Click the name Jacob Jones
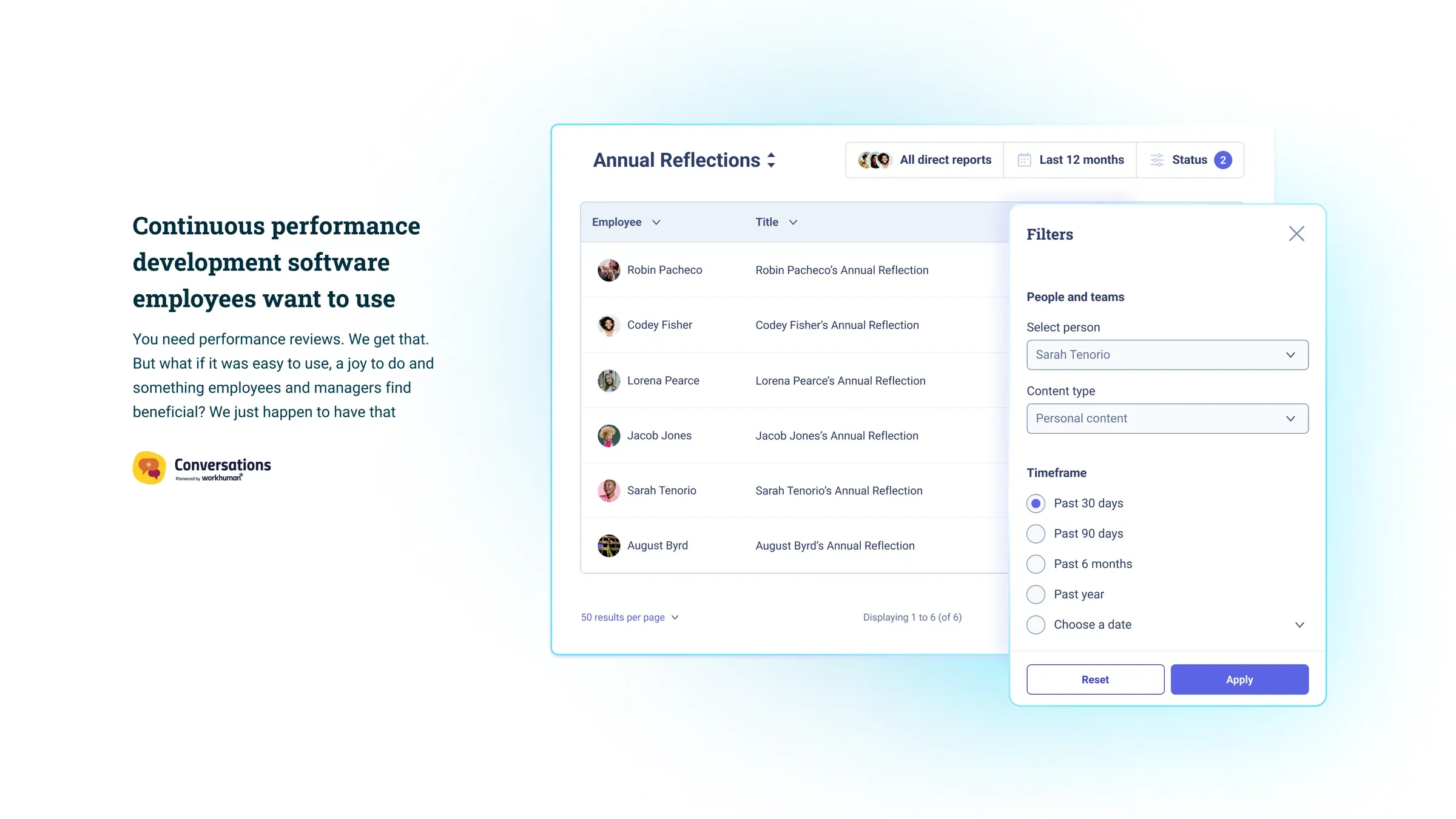The width and height of the screenshot is (1456, 819). [x=659, y=436]
